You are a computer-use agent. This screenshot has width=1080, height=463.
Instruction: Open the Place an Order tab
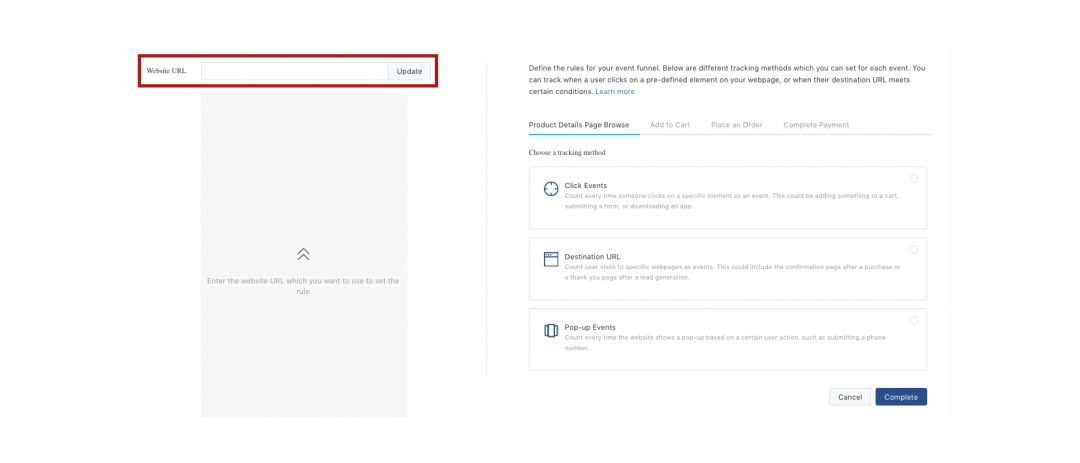pos(737,125)
